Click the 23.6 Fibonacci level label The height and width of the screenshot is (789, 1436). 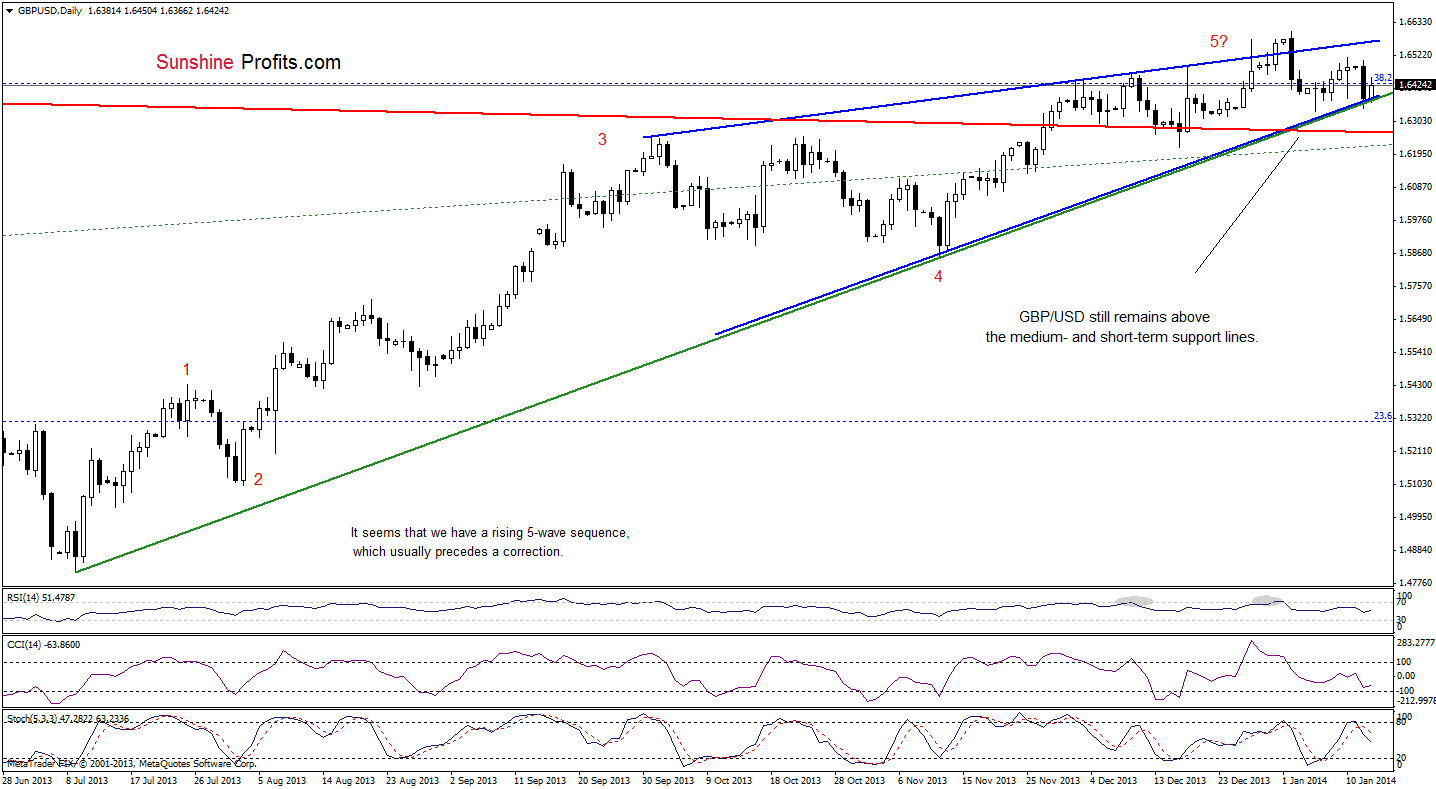pyautogui.click(x=1382, y=415)
